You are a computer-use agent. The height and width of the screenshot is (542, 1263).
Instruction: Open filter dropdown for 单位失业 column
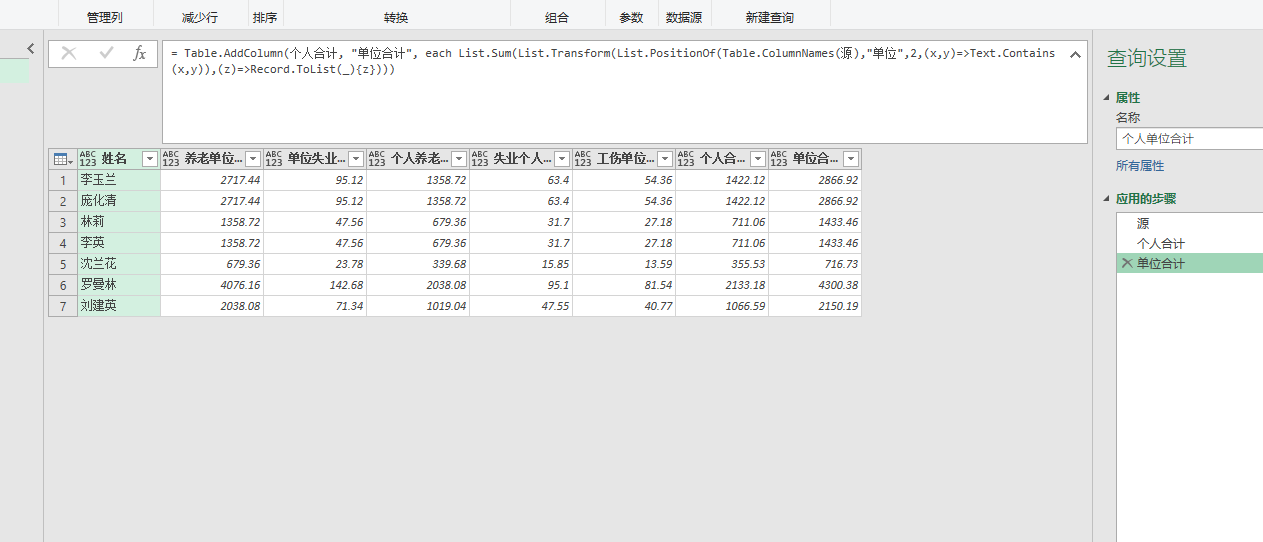(x=356, y=159)
